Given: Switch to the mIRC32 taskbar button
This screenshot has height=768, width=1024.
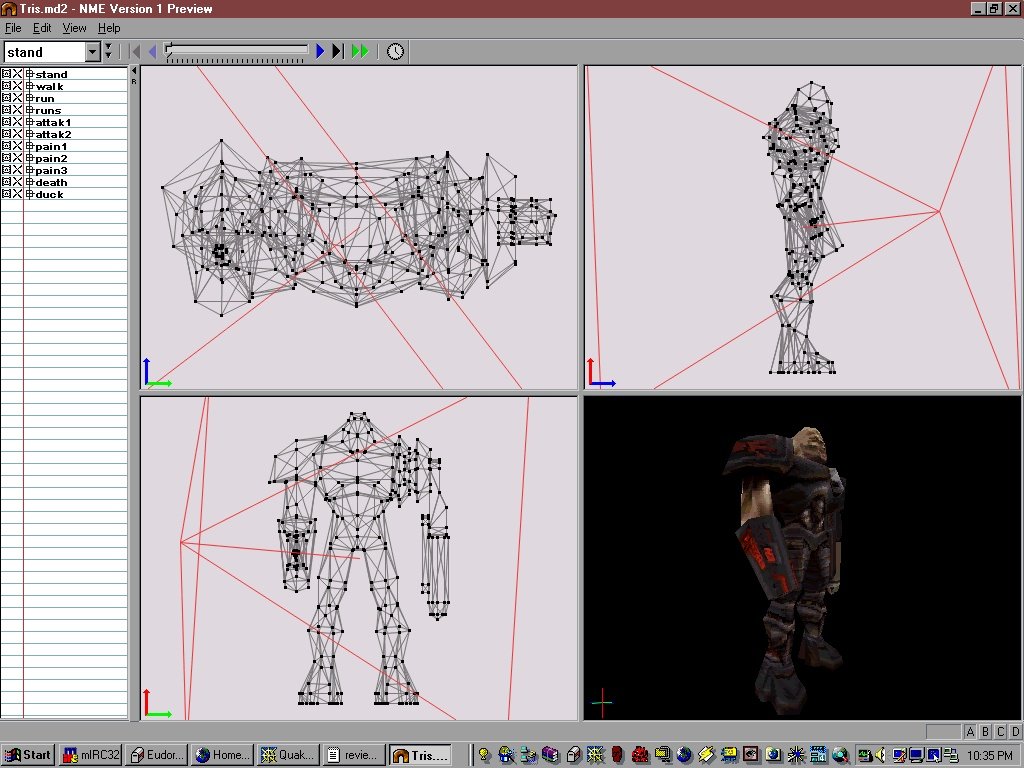Looking at the screenshot, I should click(90, 755).
